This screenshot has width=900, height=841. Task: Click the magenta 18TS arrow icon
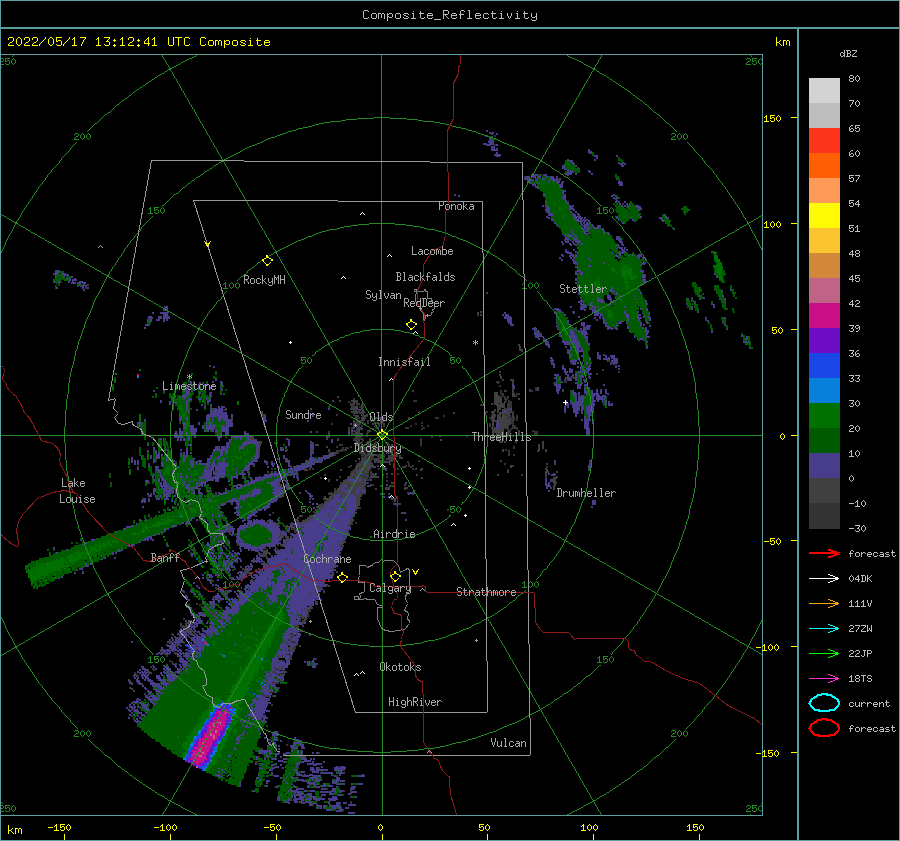click(824, 679)
